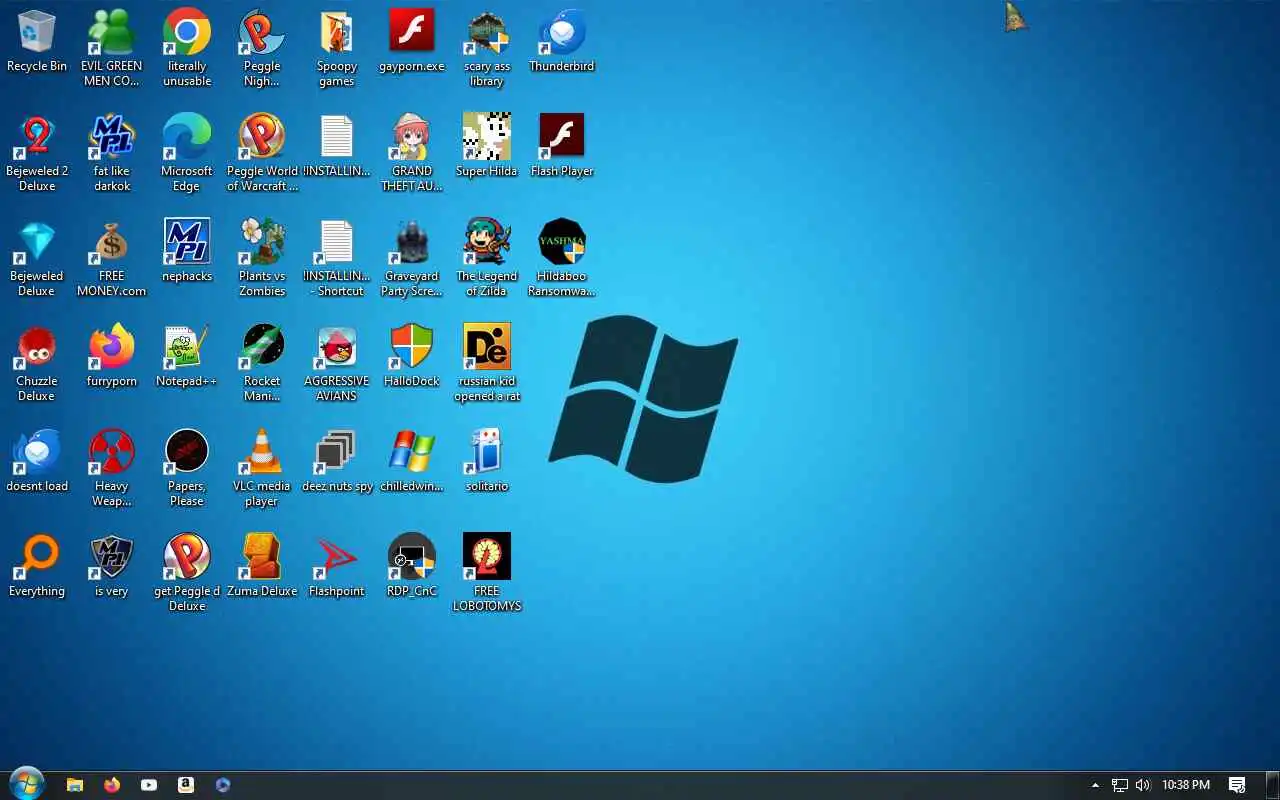Image resolution: width=1280 pixels, height=800 pixels.
Task: Select the HalloDock shield shortcut
Action: pos(412,357)
